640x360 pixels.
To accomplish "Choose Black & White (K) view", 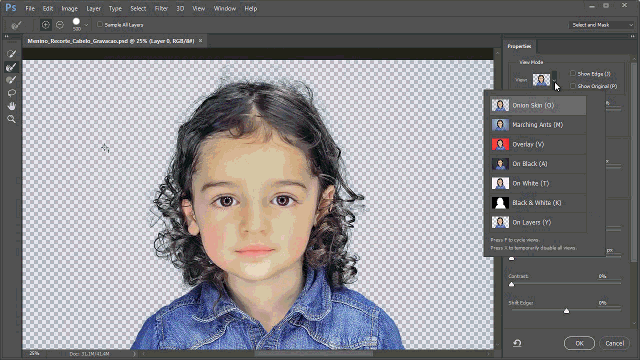I will tap(538, 203).
